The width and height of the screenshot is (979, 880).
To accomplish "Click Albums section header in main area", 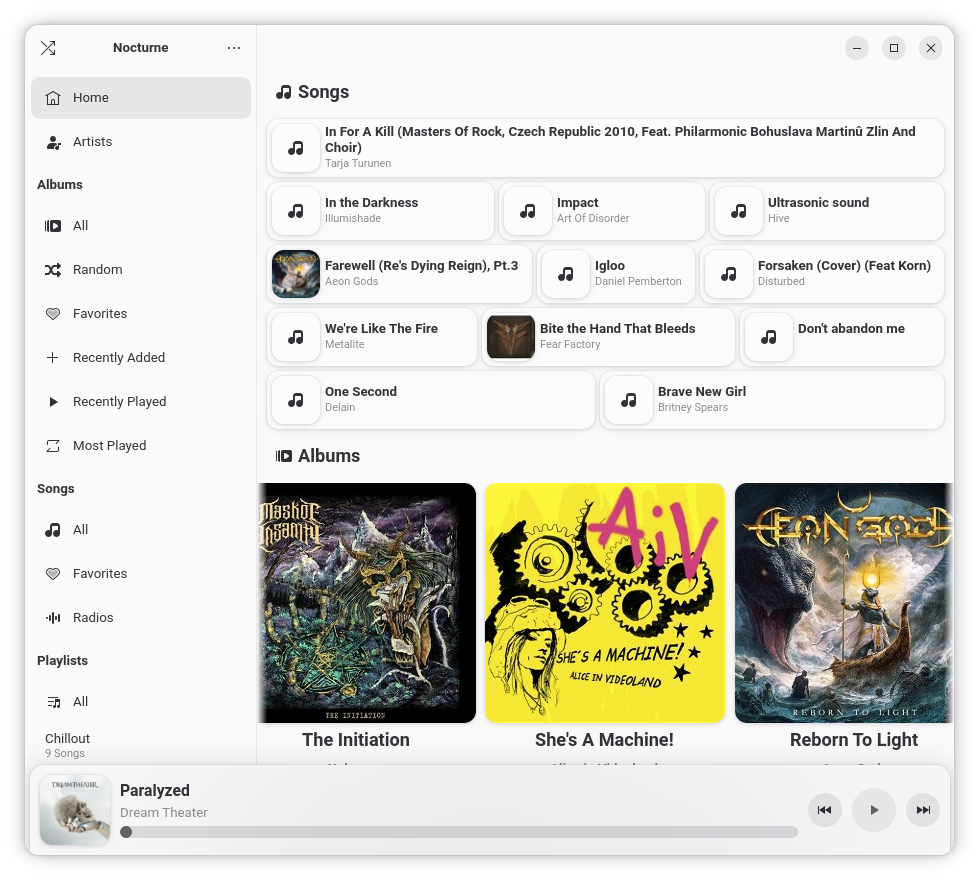I will [x=318, y=456].
